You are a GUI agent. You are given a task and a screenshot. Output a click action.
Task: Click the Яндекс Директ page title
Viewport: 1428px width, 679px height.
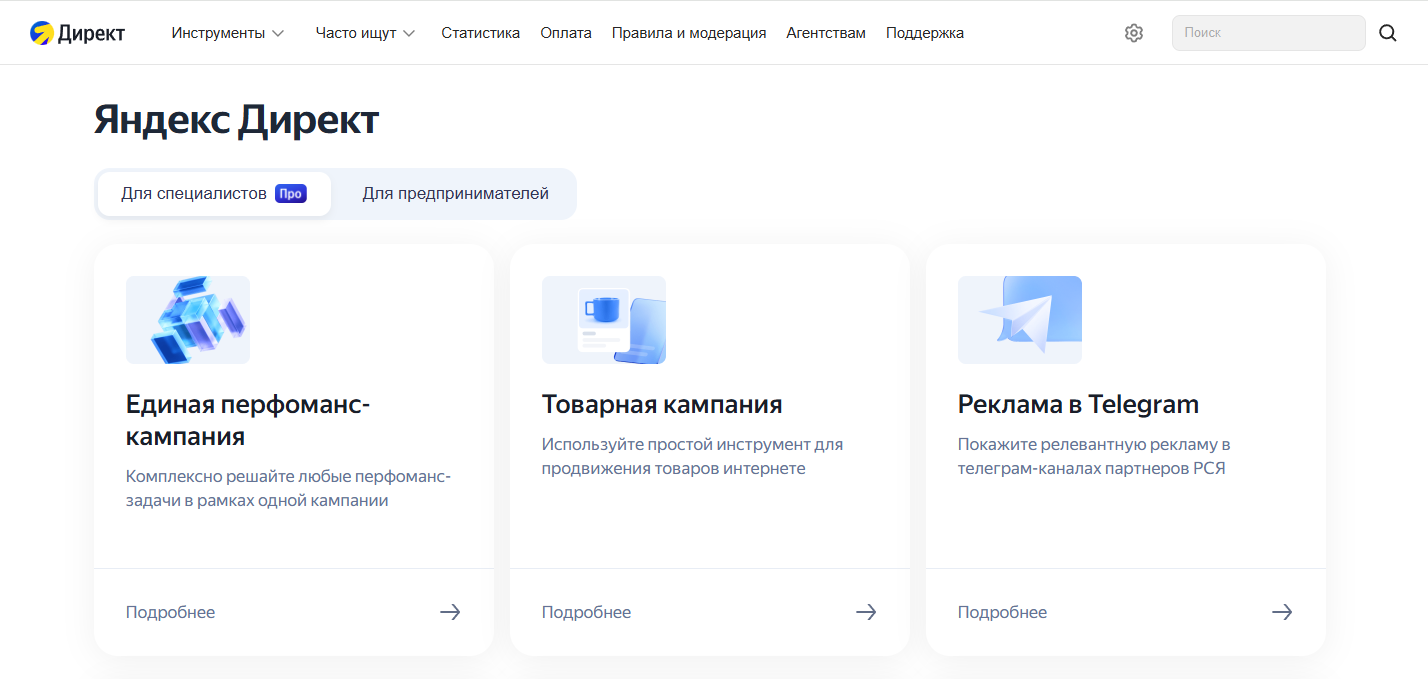coord(237,120)
